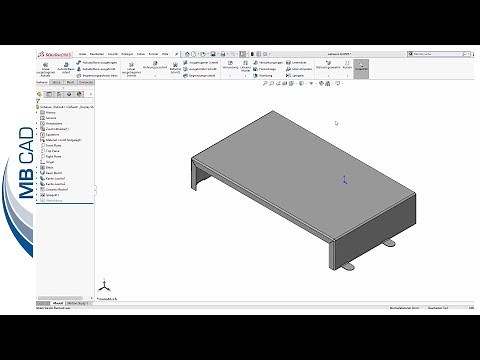Image resolution: width=480 pixels, height=360 pixels.
Task: Open the PropertyManager panel tab icon
Action: [49, 94]
